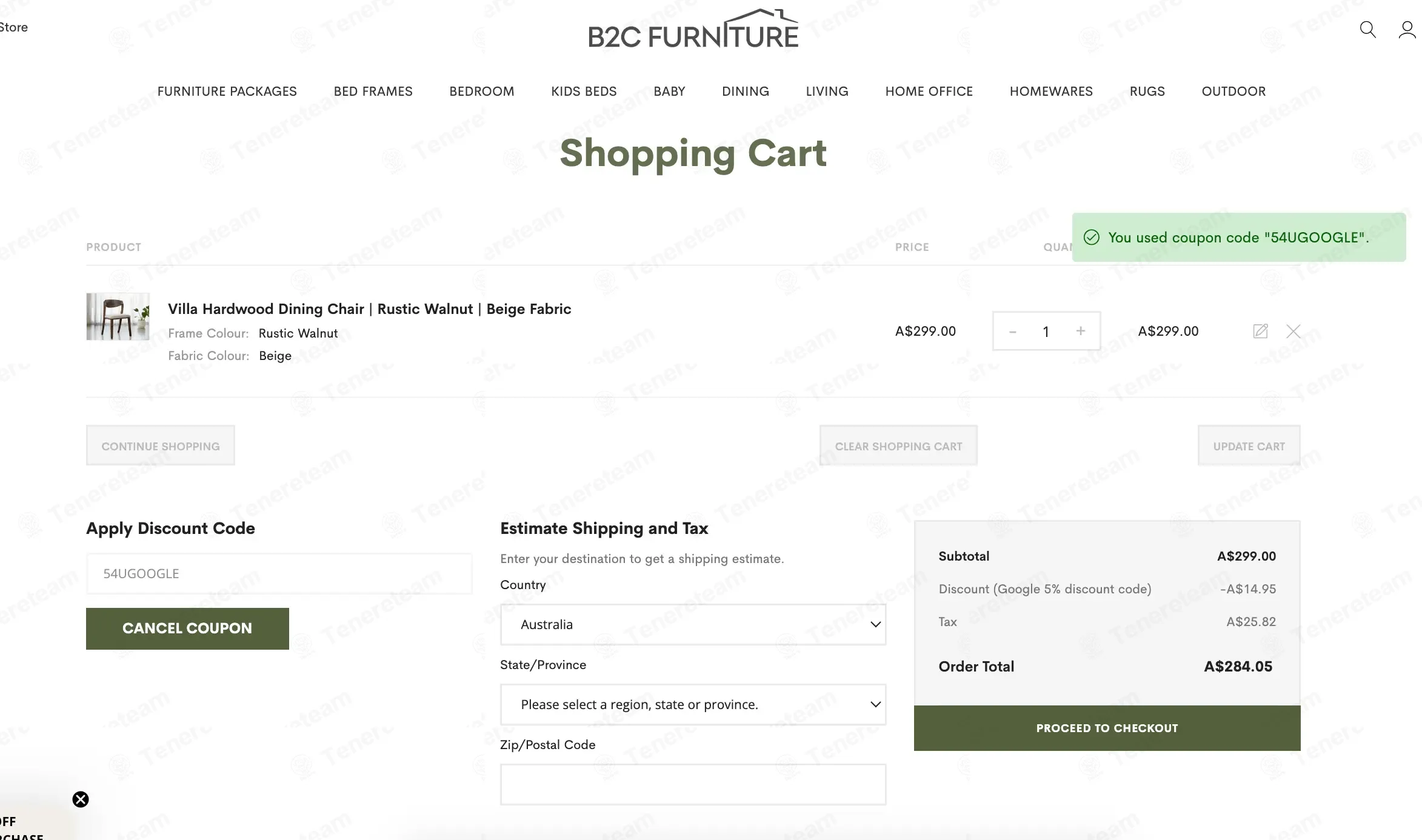Image resolution: width=1422 pixels, height=840 pixels.
Task: Click Continue Shopping button
Action: click(161, 446)
